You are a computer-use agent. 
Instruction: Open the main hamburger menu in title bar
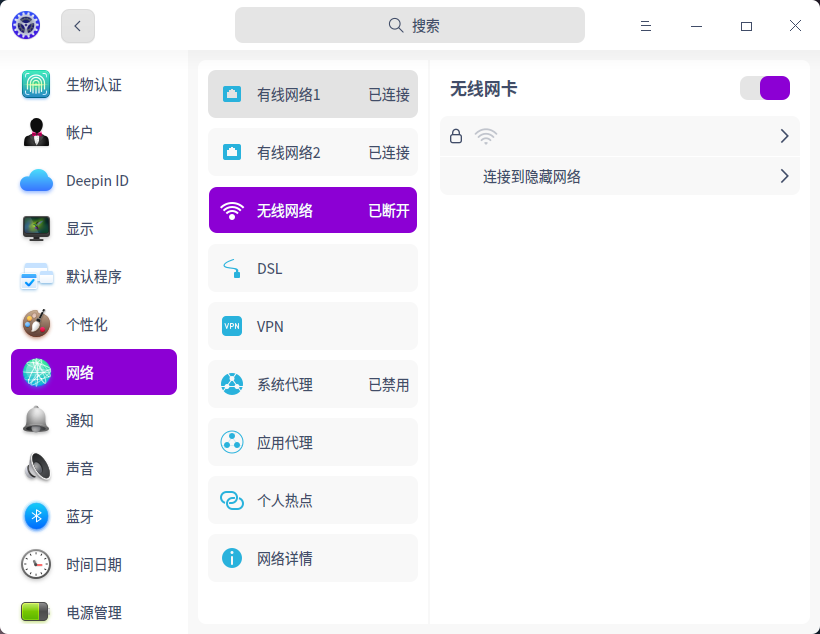pos(646,26)
